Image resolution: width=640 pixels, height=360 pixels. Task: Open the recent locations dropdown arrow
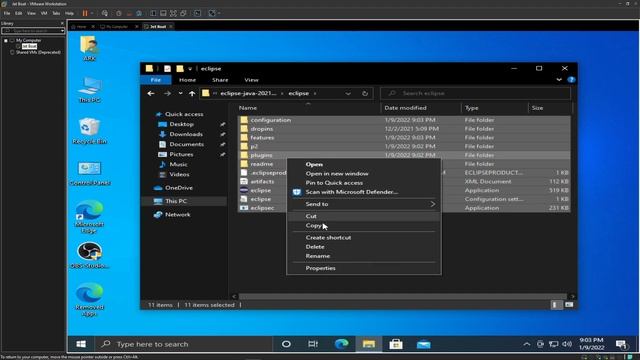click(180, 93)
